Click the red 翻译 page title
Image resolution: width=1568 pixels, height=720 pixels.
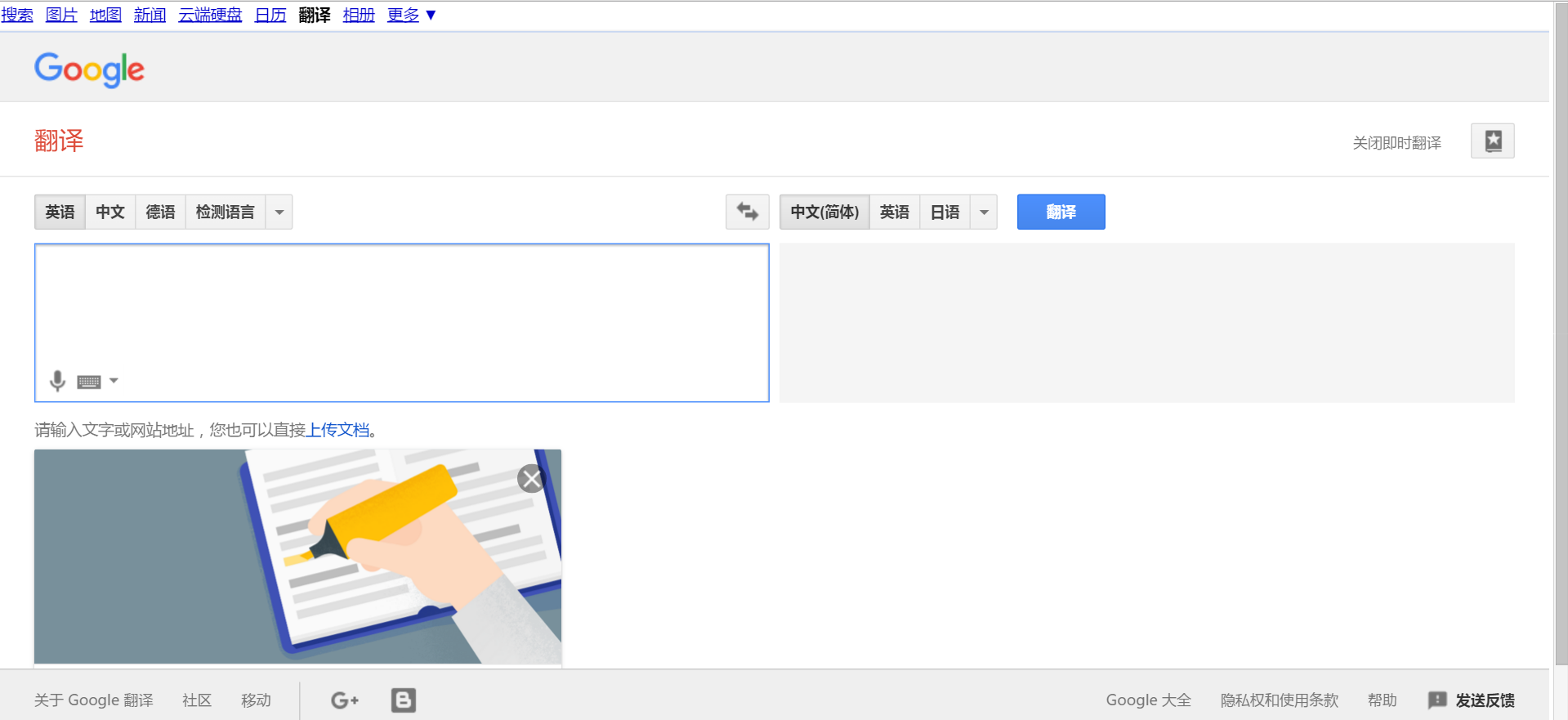tap(59, 141)
